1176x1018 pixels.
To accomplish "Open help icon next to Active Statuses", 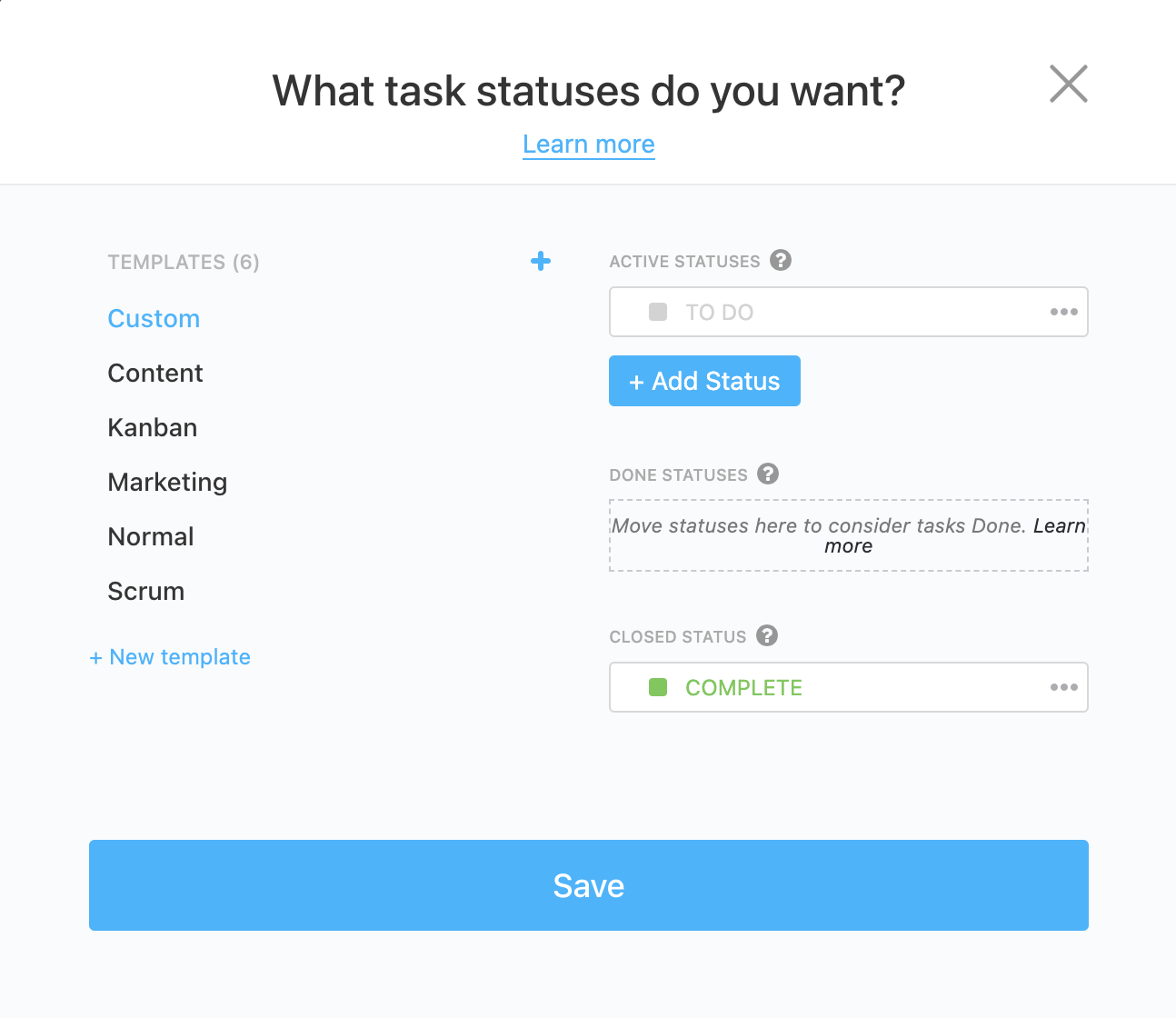I will pyautogui.click(x=781, y=261).
